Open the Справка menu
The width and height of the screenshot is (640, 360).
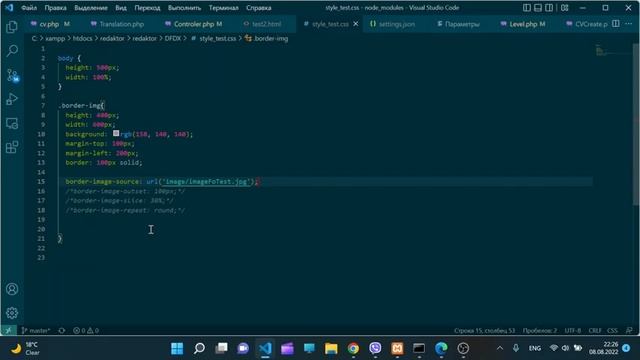(x=259, y=8)
